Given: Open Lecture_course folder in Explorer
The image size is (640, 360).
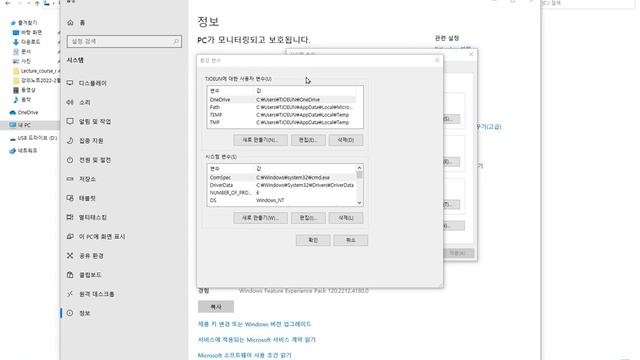Looking at the screenshot, I should coord(36,71).
